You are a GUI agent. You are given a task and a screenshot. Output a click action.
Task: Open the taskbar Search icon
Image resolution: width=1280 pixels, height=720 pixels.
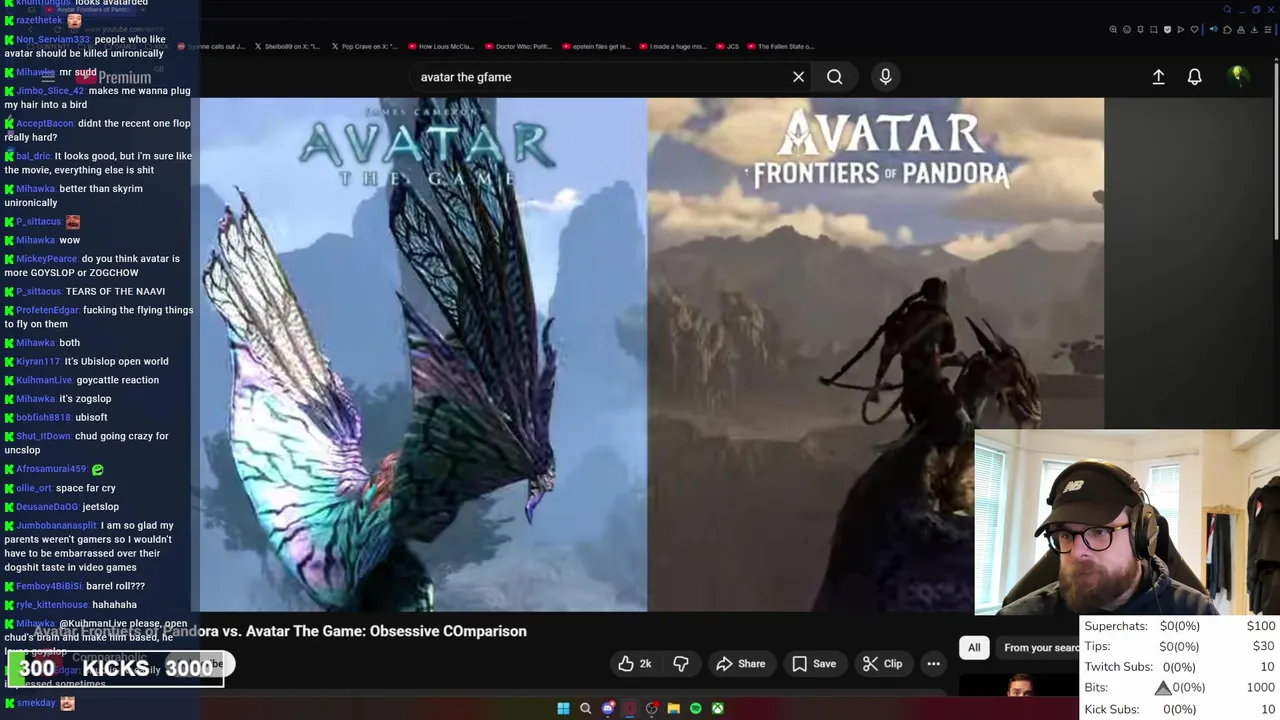pos(586,708)
